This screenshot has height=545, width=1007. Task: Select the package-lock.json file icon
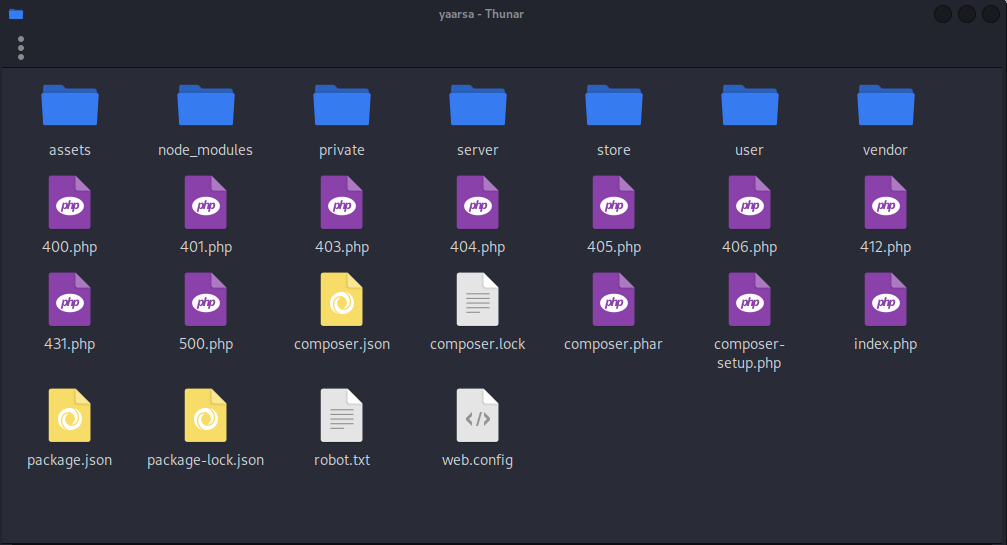206,415
